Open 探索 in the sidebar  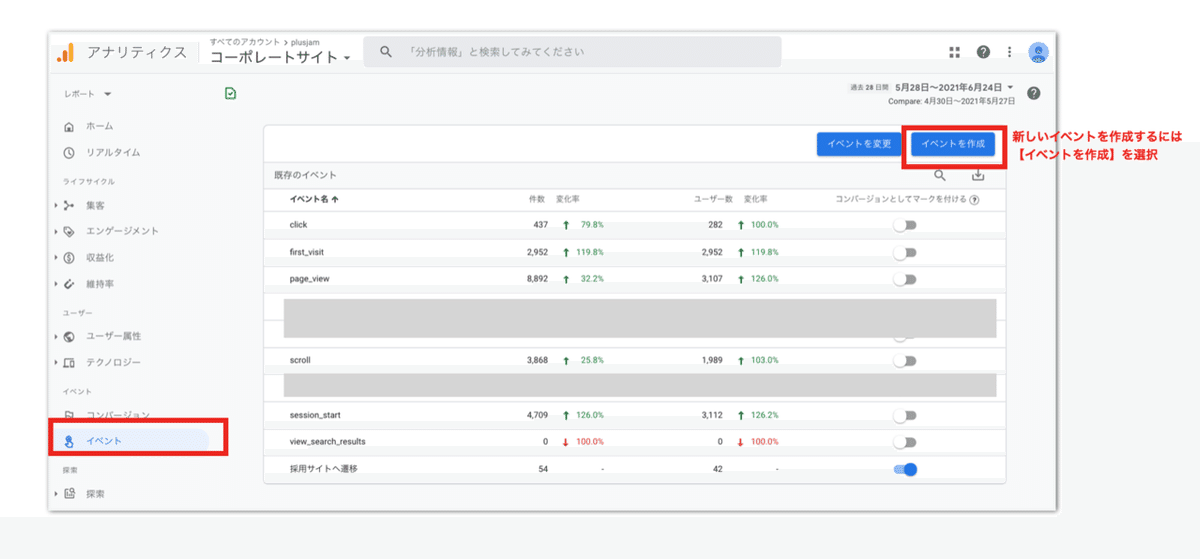[95, 493]
